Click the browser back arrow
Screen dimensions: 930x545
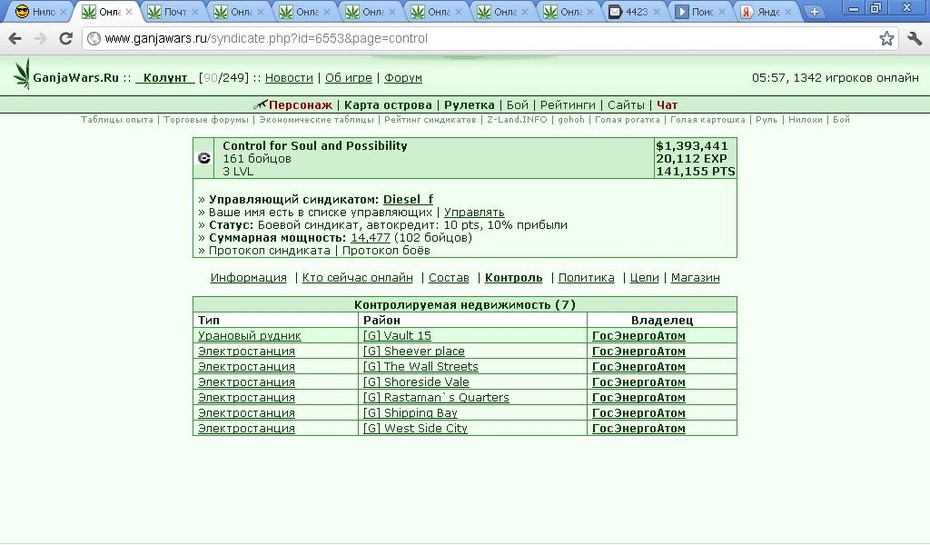pos(15,39)
